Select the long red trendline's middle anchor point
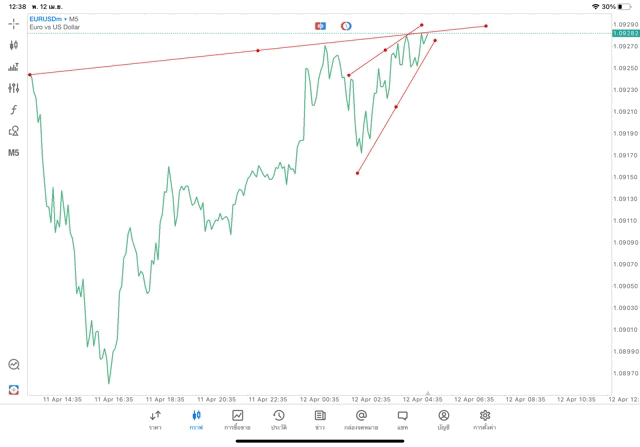The width and height of the screenshot is (640, 447). point(258,50)
